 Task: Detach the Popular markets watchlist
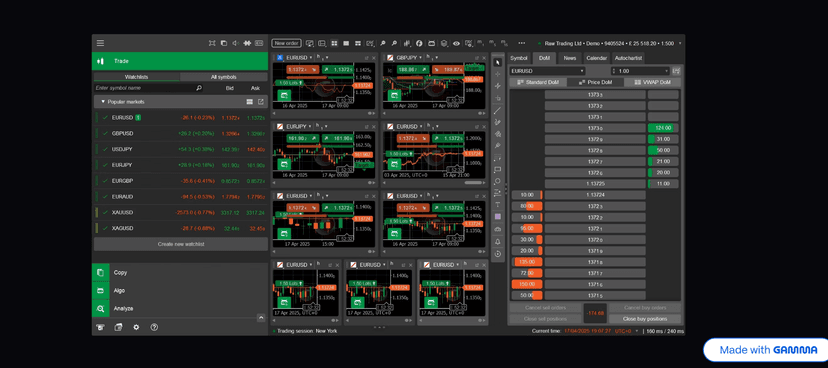click(x=260, y=101)
